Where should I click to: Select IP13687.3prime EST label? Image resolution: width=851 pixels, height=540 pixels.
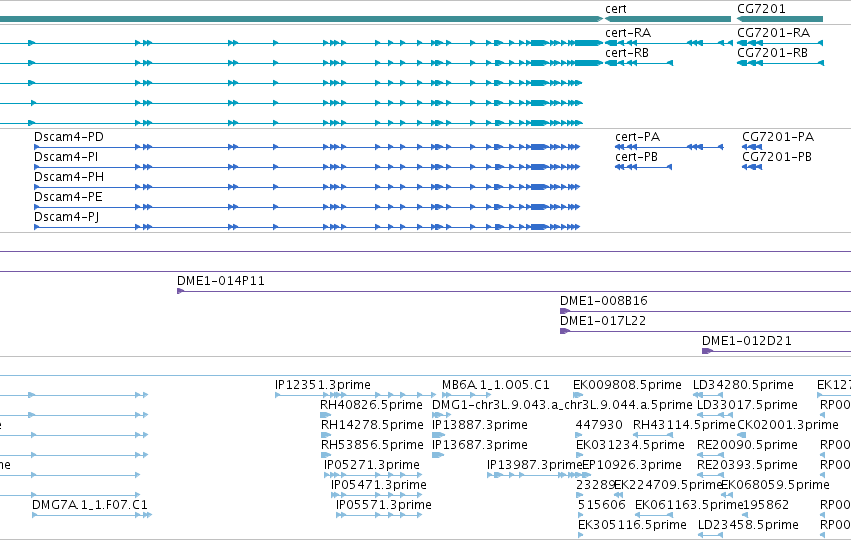pyautogui.click(x=480, y=445)
